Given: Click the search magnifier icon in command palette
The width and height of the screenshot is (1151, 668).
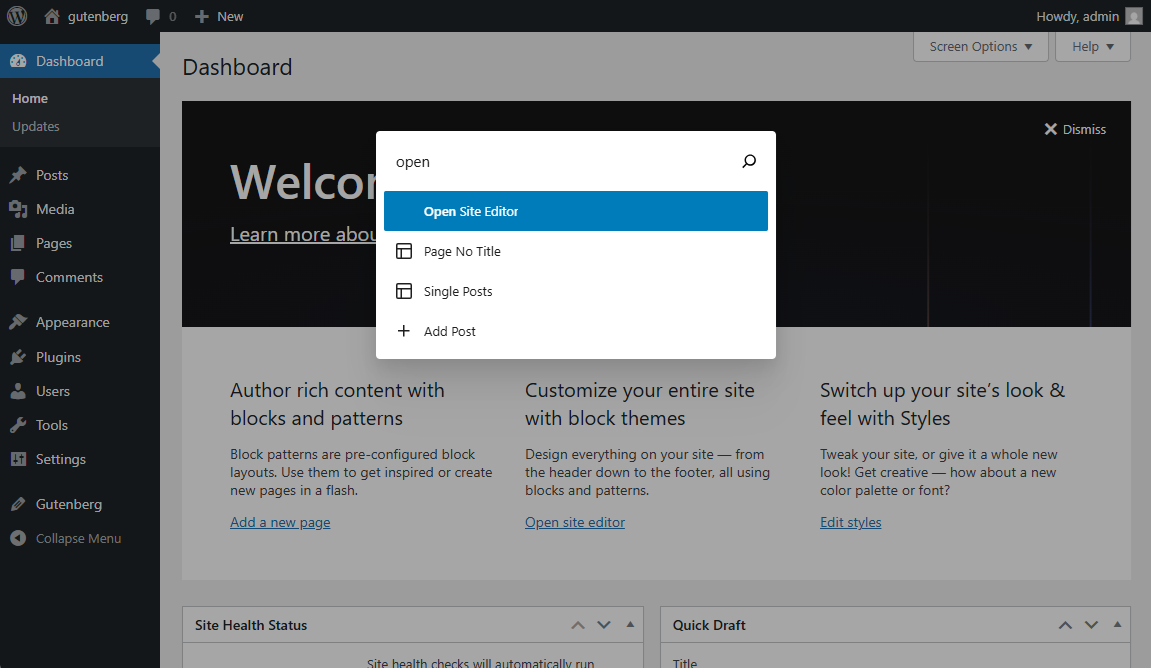Looking at the screenshot, I should pyautogui.click(x=749, y=161).
